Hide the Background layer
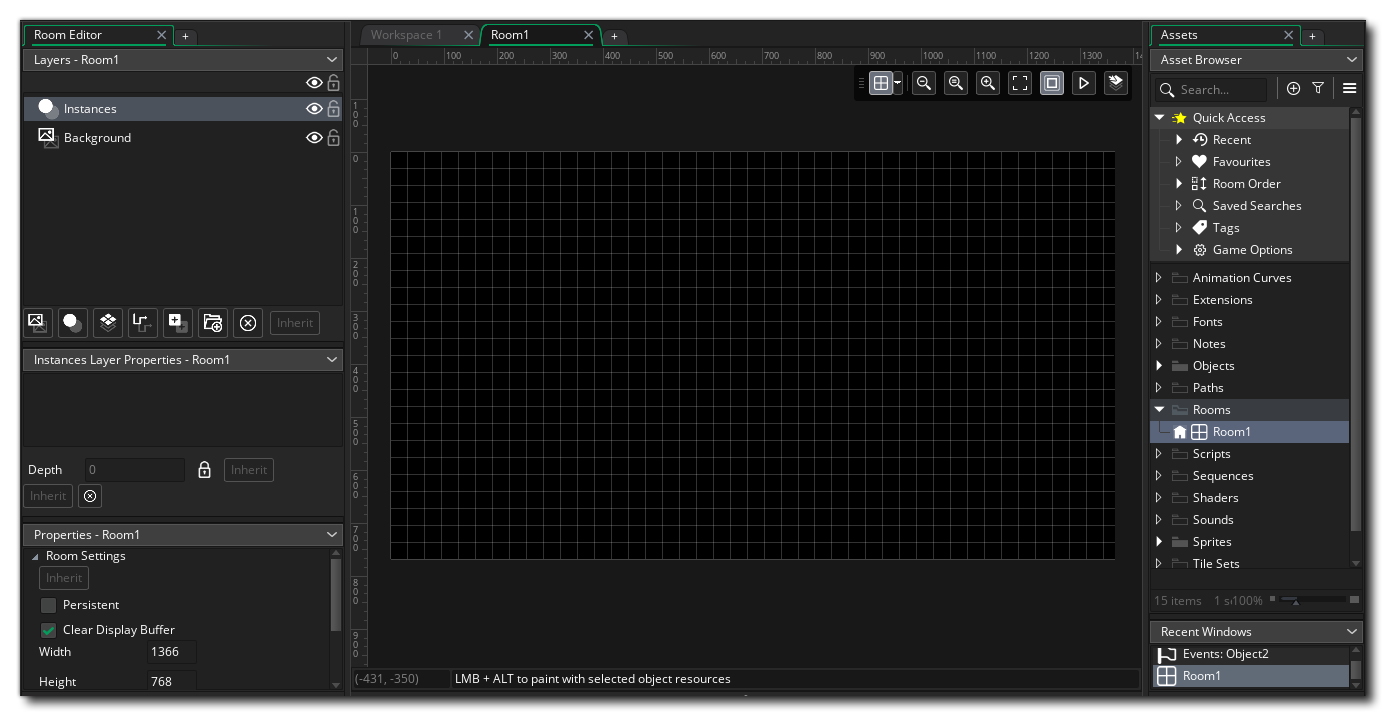 (314, 138)
